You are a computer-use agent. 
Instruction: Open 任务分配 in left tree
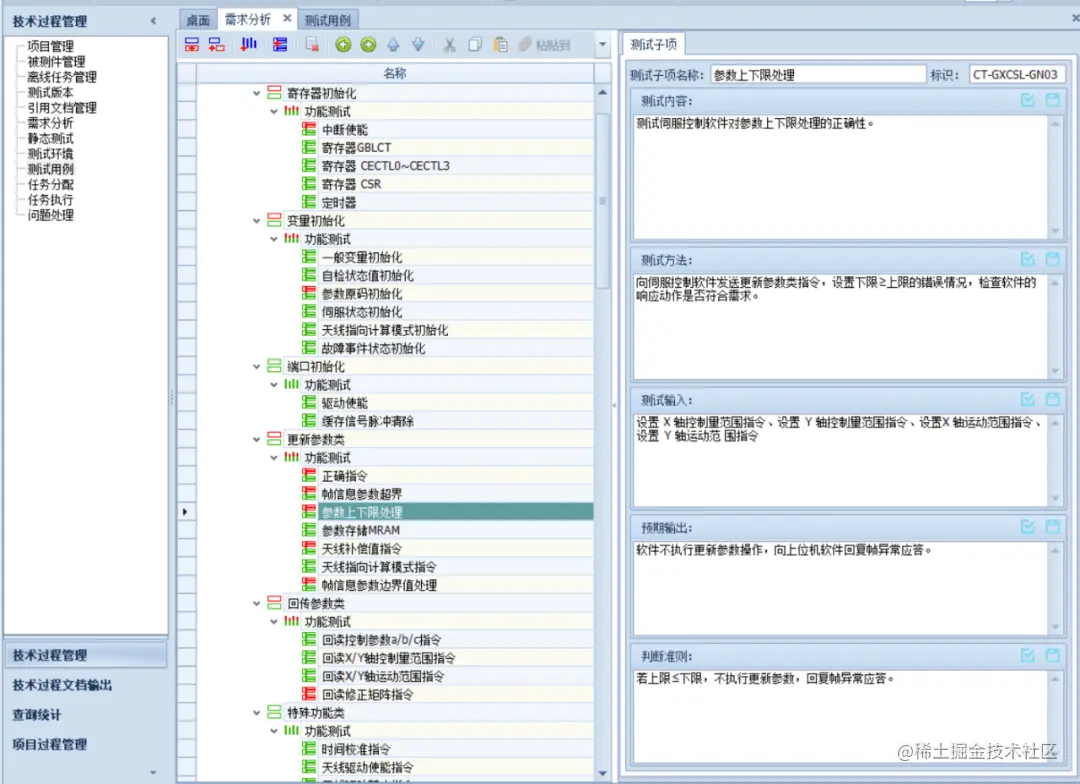tap(50, 184)
